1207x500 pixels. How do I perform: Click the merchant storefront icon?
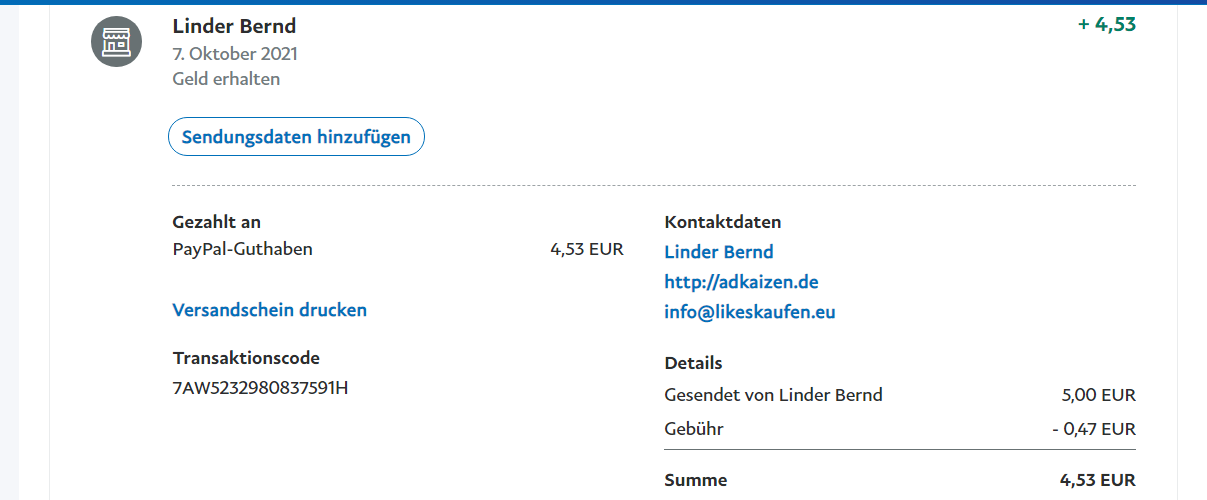pos(116,43)
